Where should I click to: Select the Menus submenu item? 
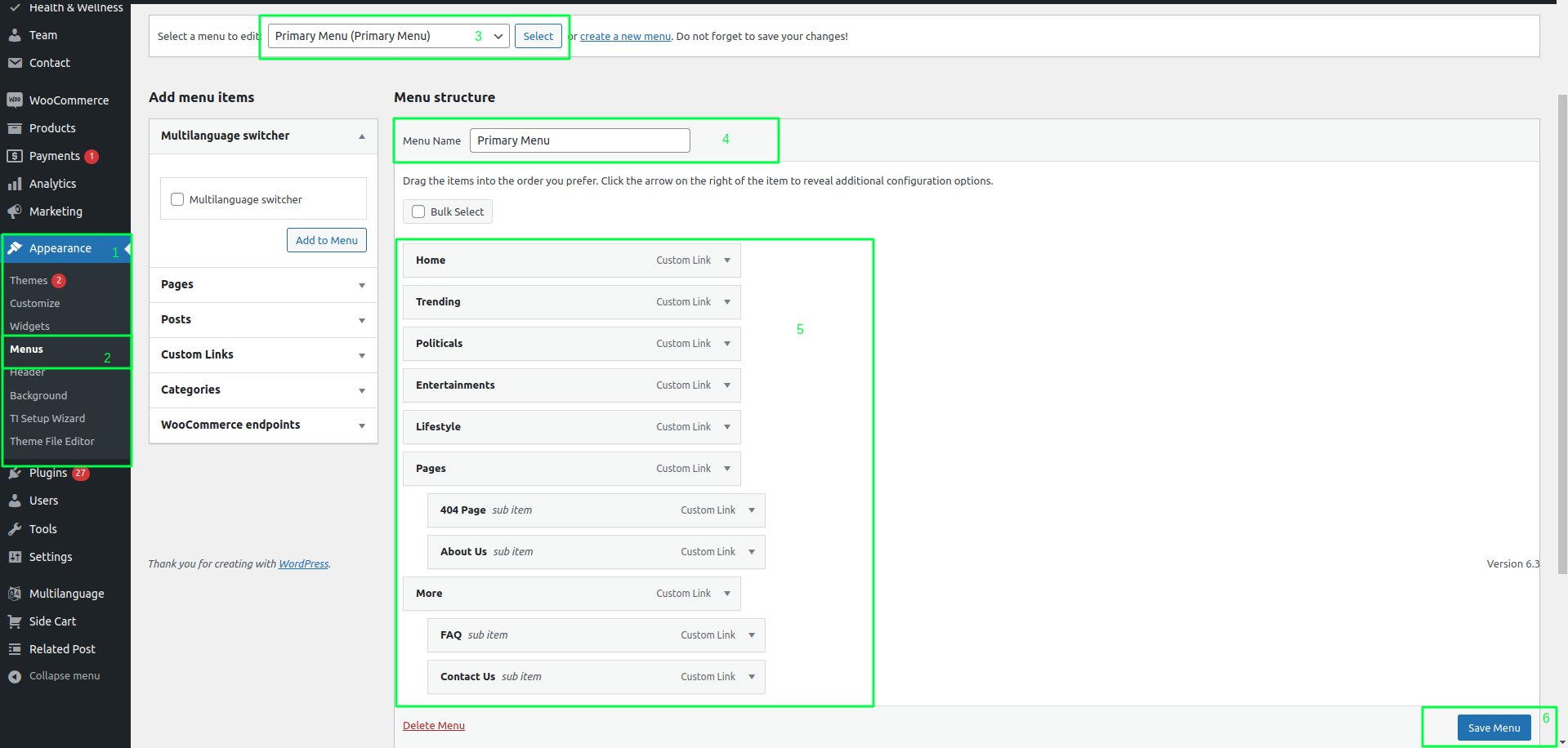[26, 349]
